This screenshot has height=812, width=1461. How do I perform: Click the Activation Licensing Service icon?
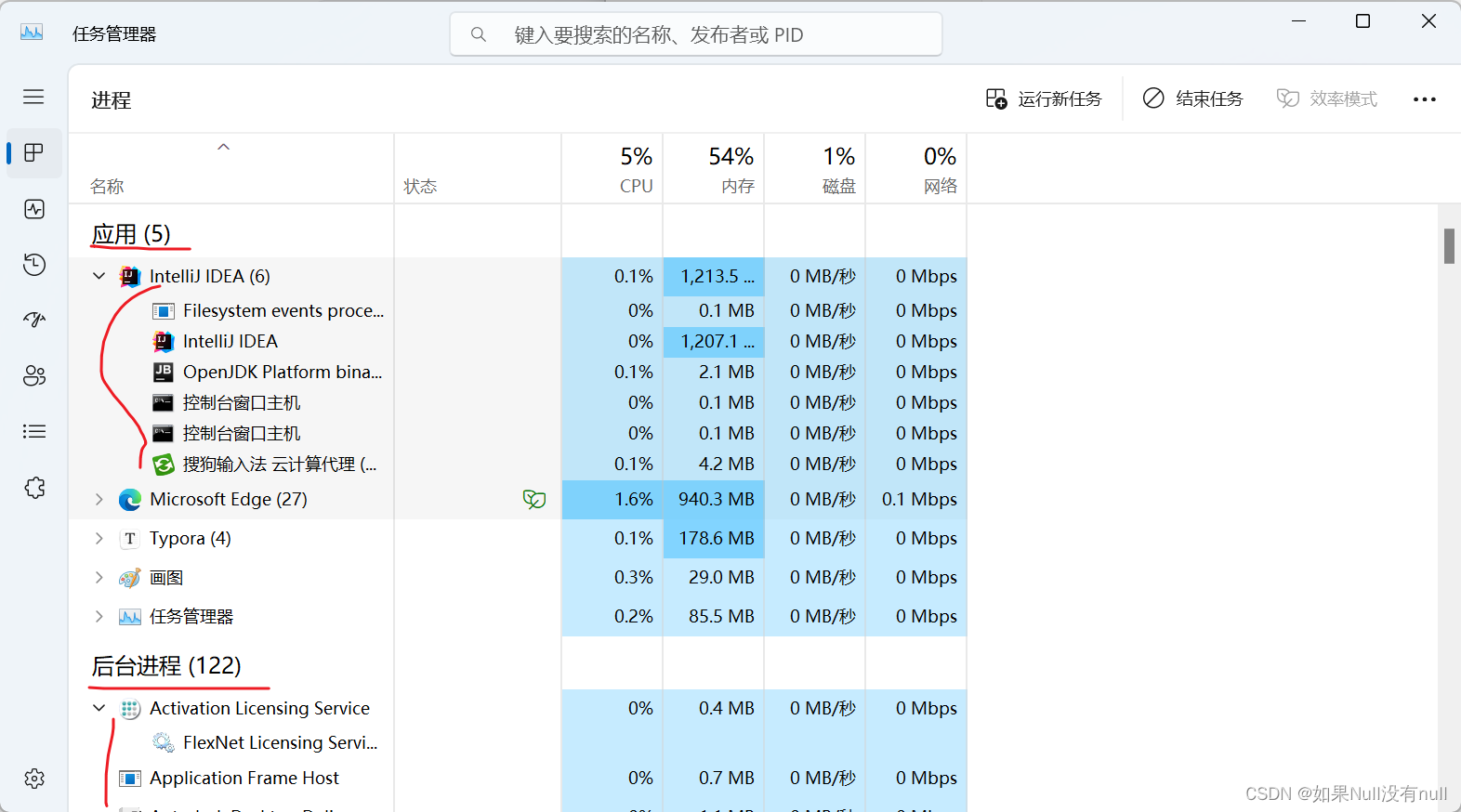point(130,709)
